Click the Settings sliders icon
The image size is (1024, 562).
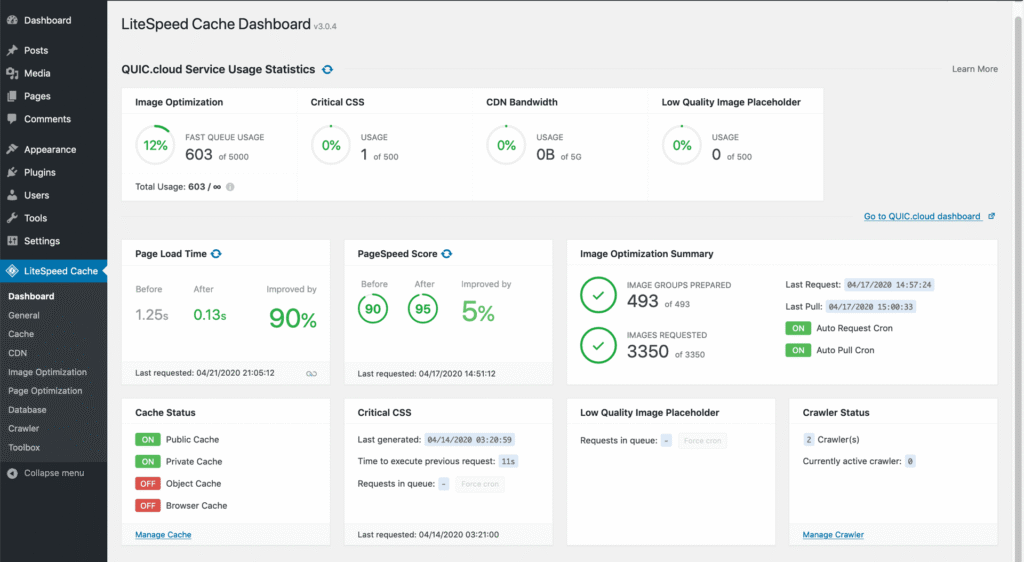(x=12, y=241)
